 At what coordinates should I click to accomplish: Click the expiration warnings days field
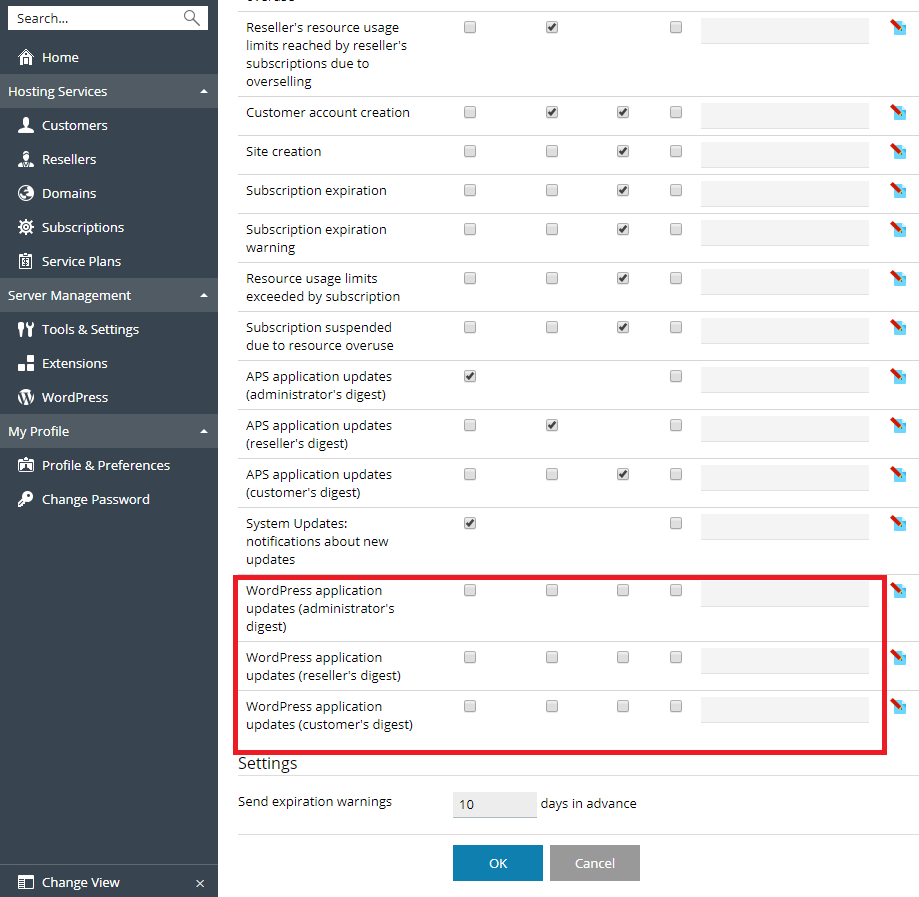click(494, 804)
